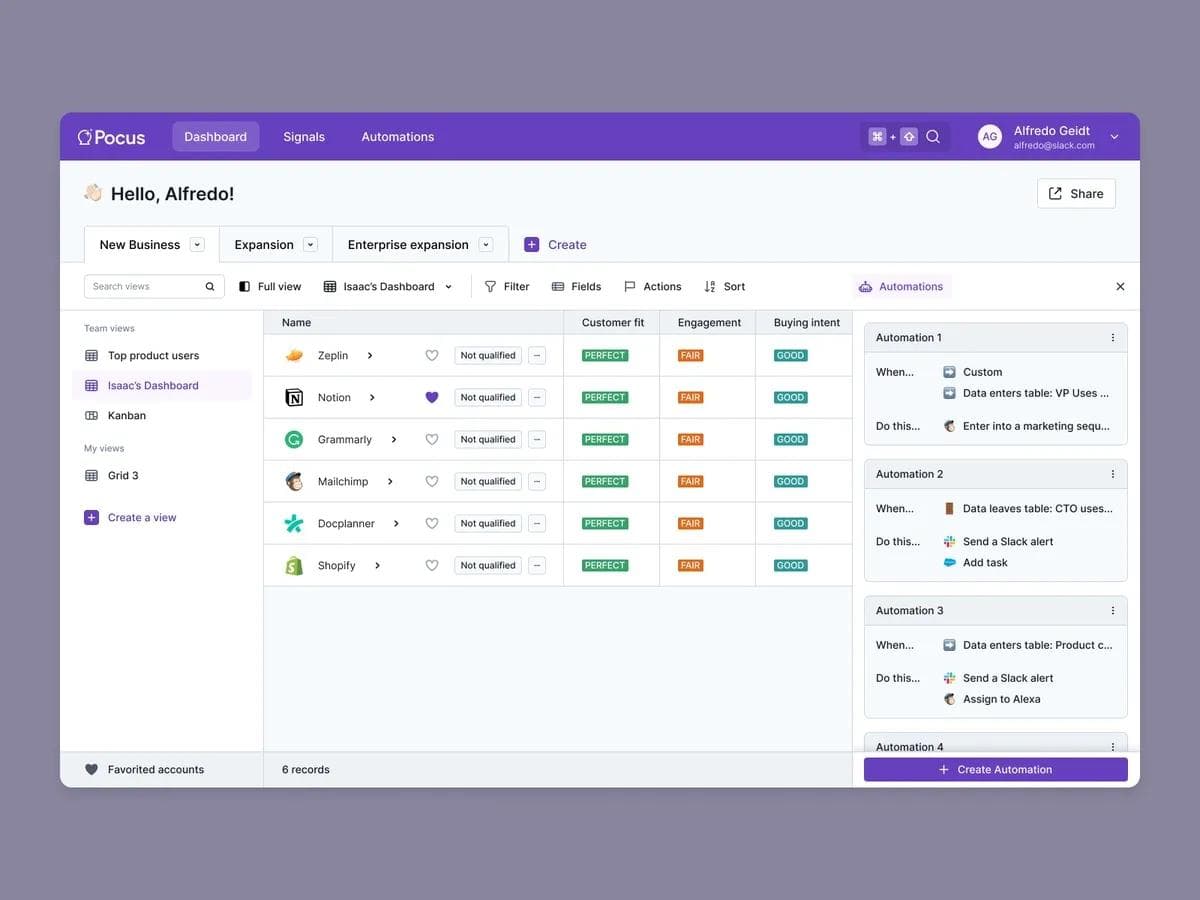Open the Kanban view

[x=126, y=416]
